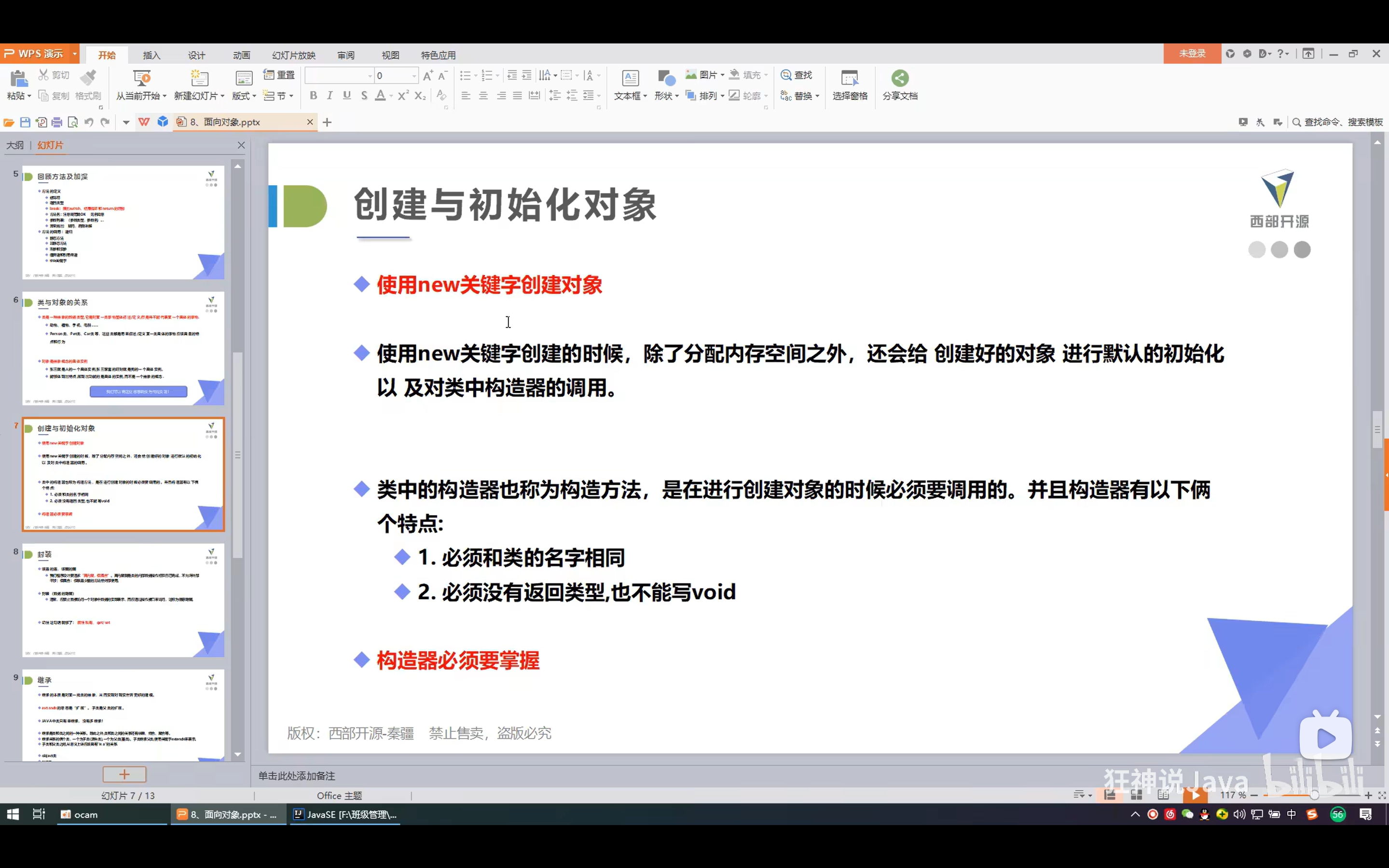Viewport: 1389px width, 868px height.
Task: Open the selection pane icon
Action: coord(850,78)
